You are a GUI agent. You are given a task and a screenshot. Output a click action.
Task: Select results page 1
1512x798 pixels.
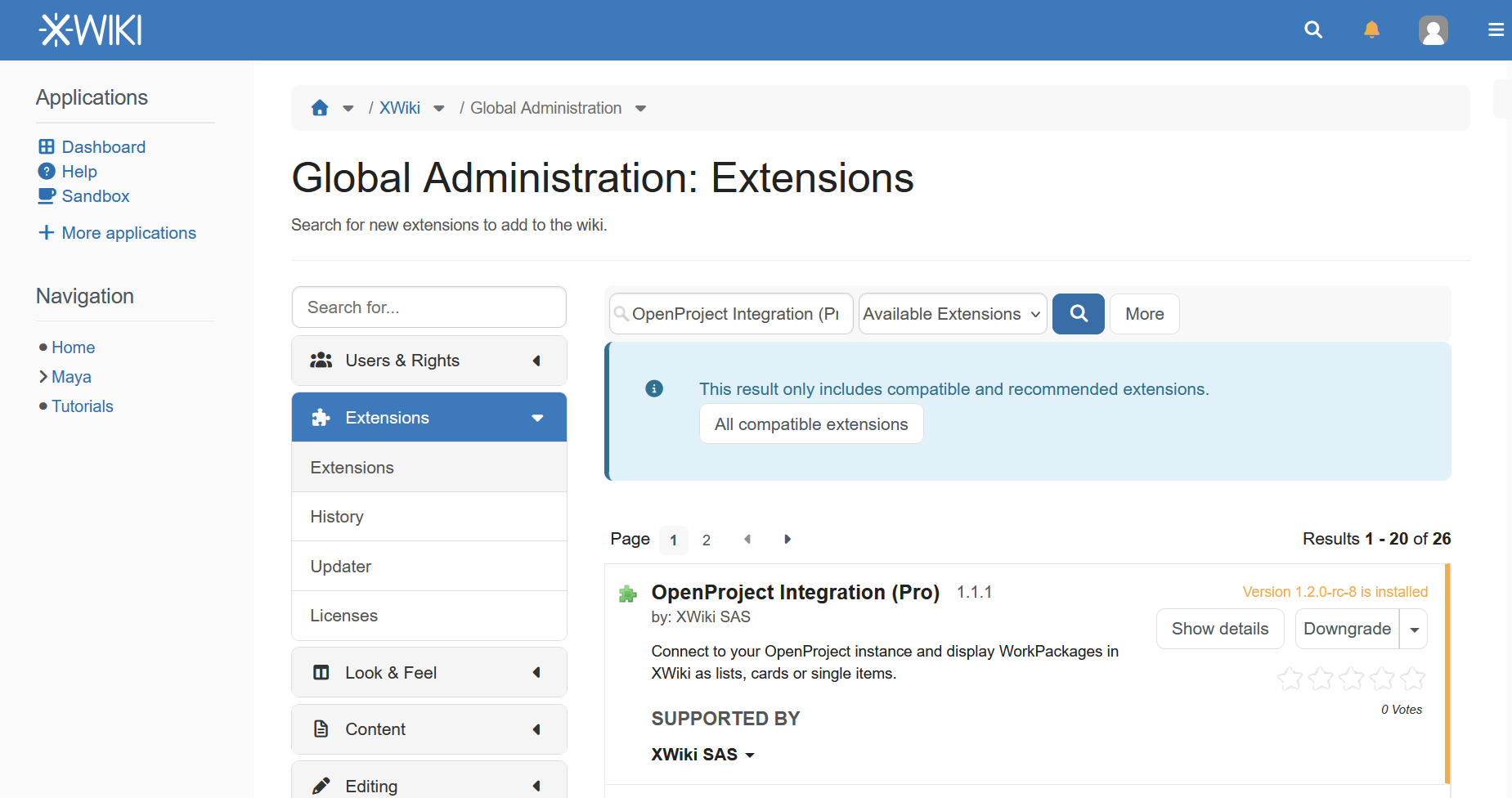(674, 540)
